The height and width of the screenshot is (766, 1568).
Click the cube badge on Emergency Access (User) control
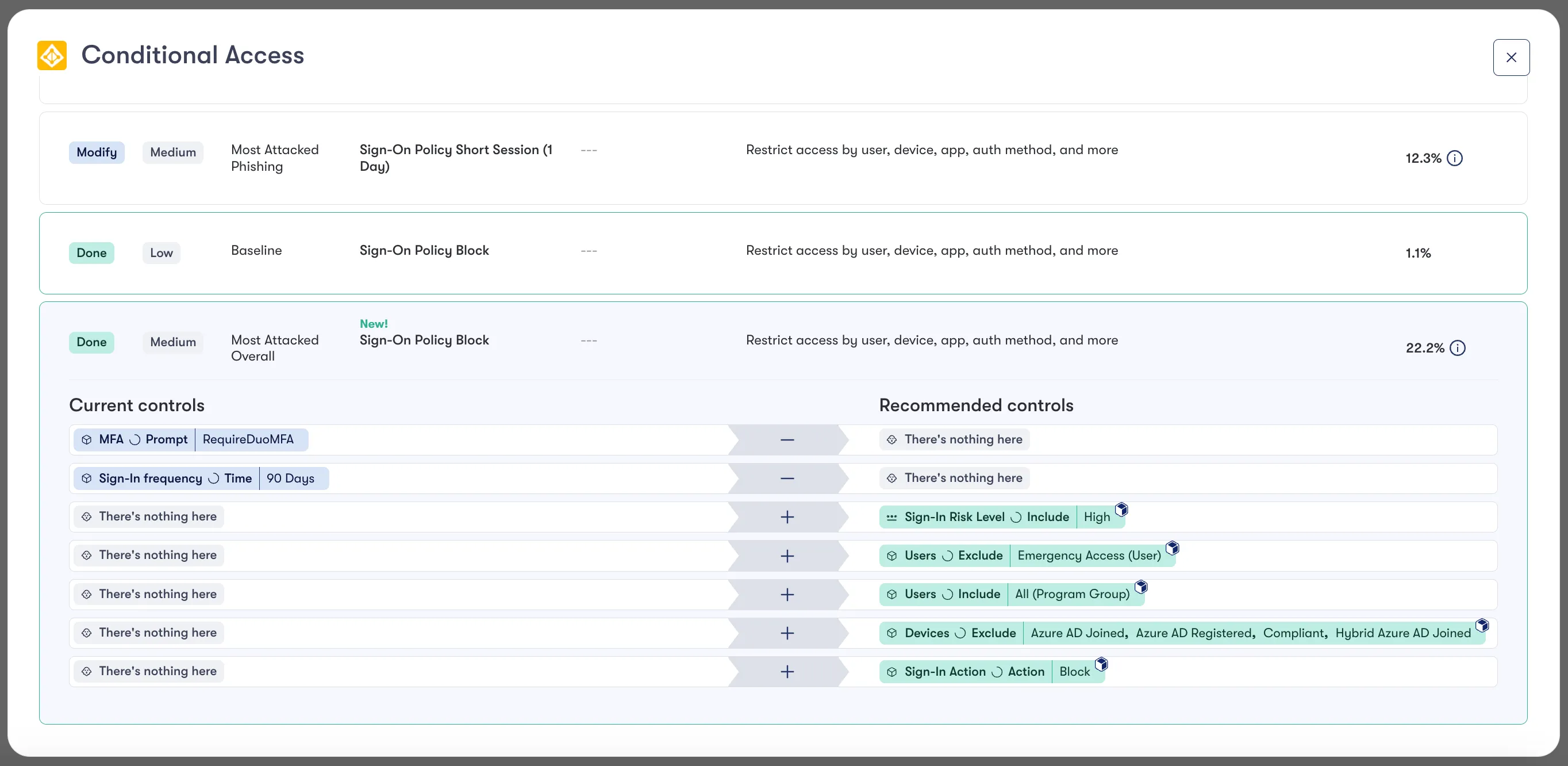tap(1173, 547)
